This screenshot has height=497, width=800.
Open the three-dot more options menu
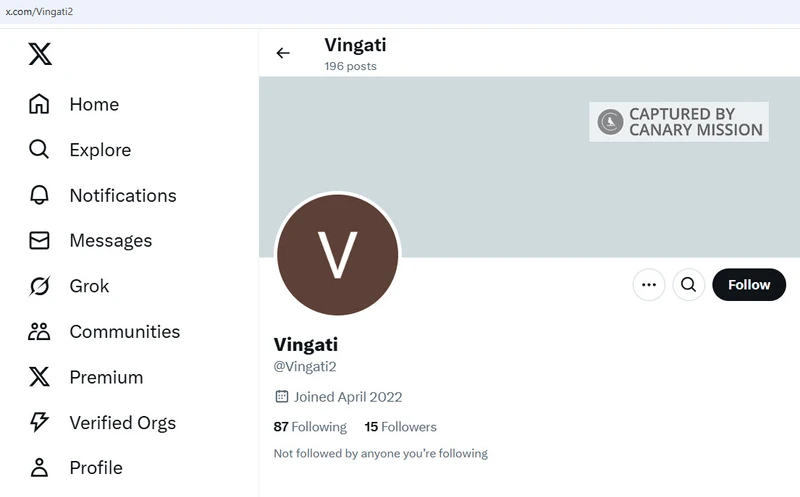649,285
